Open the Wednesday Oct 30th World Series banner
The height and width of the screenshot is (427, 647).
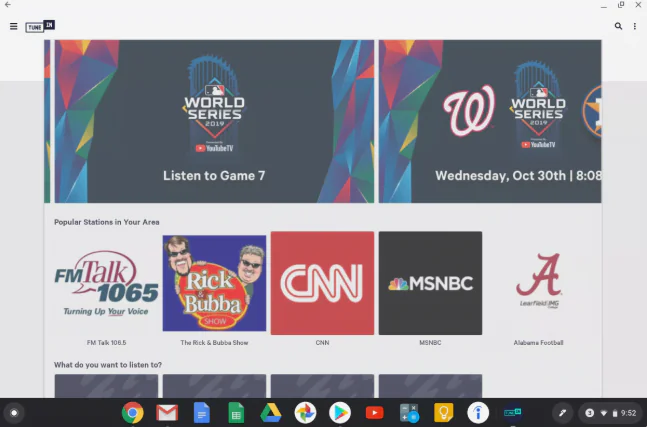coord(490,121)
